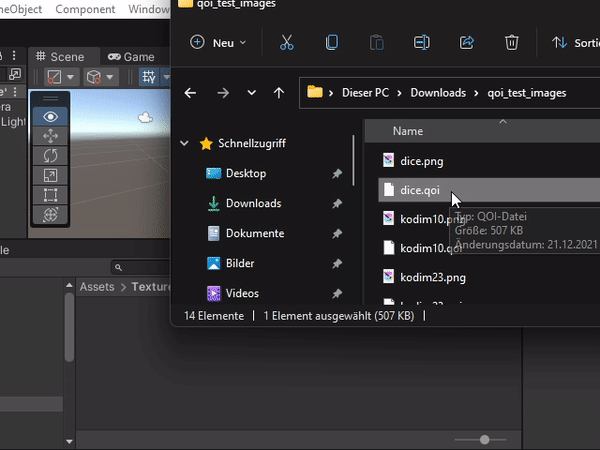600x450 pixels.
Task: Click the Cut scissors icon in Explorer toolbar
Action: point(287,42)
